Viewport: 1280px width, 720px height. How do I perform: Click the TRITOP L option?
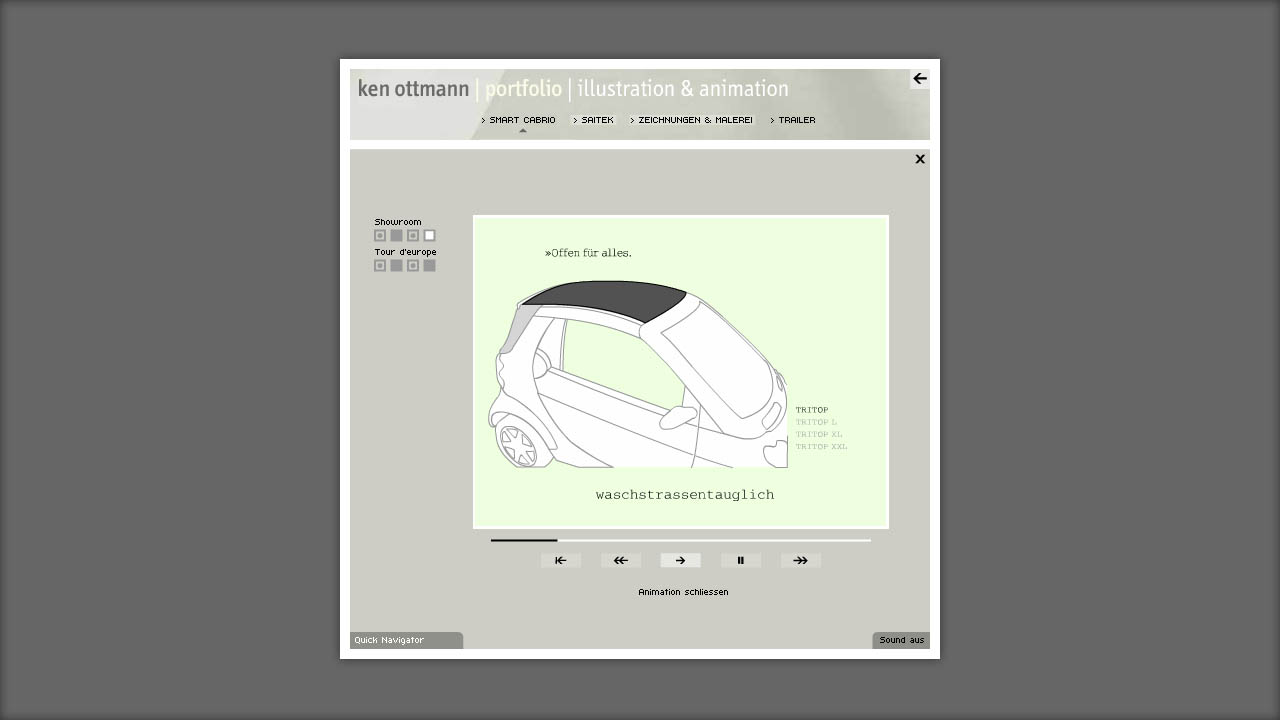click(816, 422)
